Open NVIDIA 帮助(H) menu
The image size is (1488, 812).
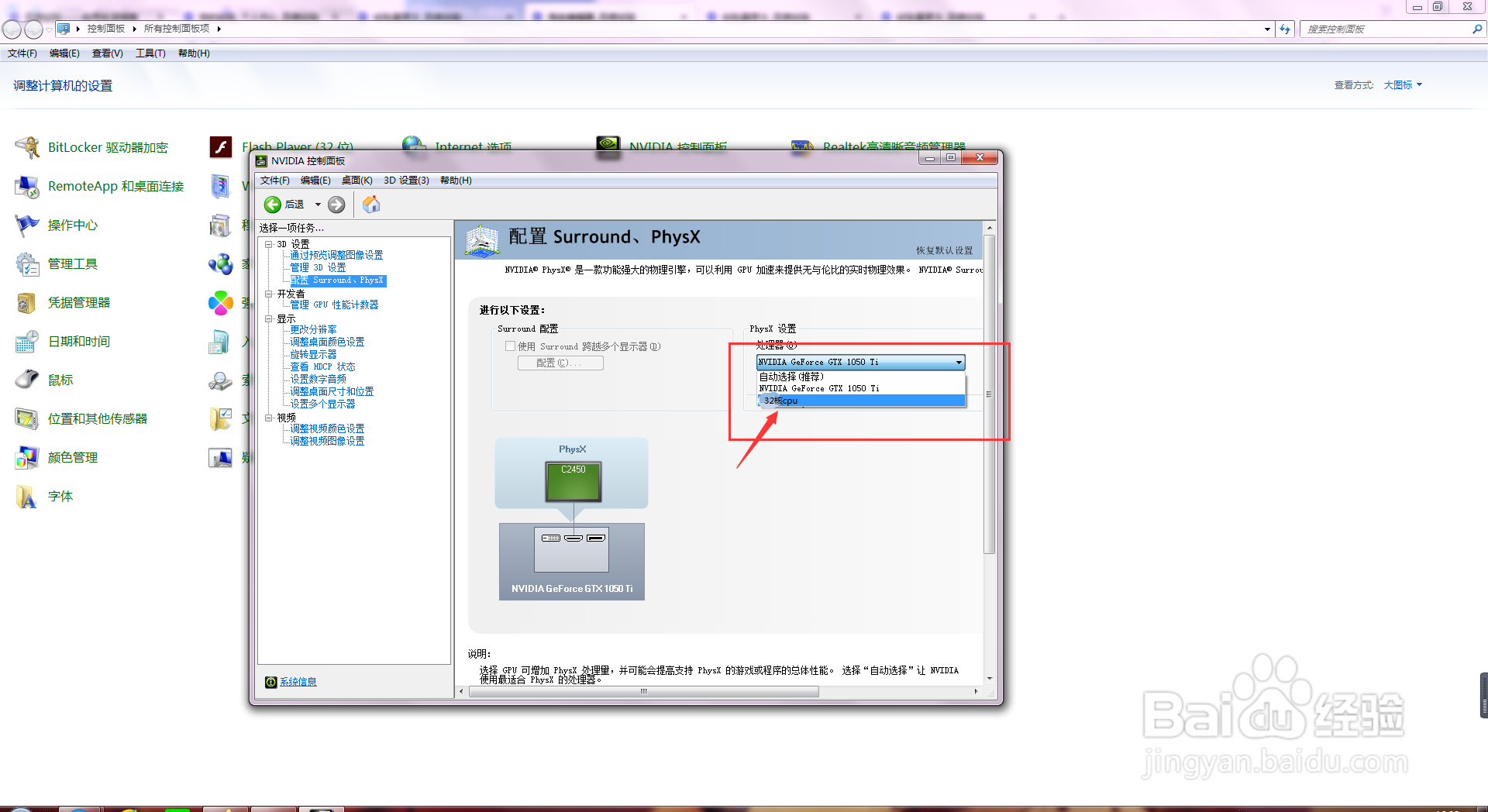pyautogui.click(x=456, y=181)
